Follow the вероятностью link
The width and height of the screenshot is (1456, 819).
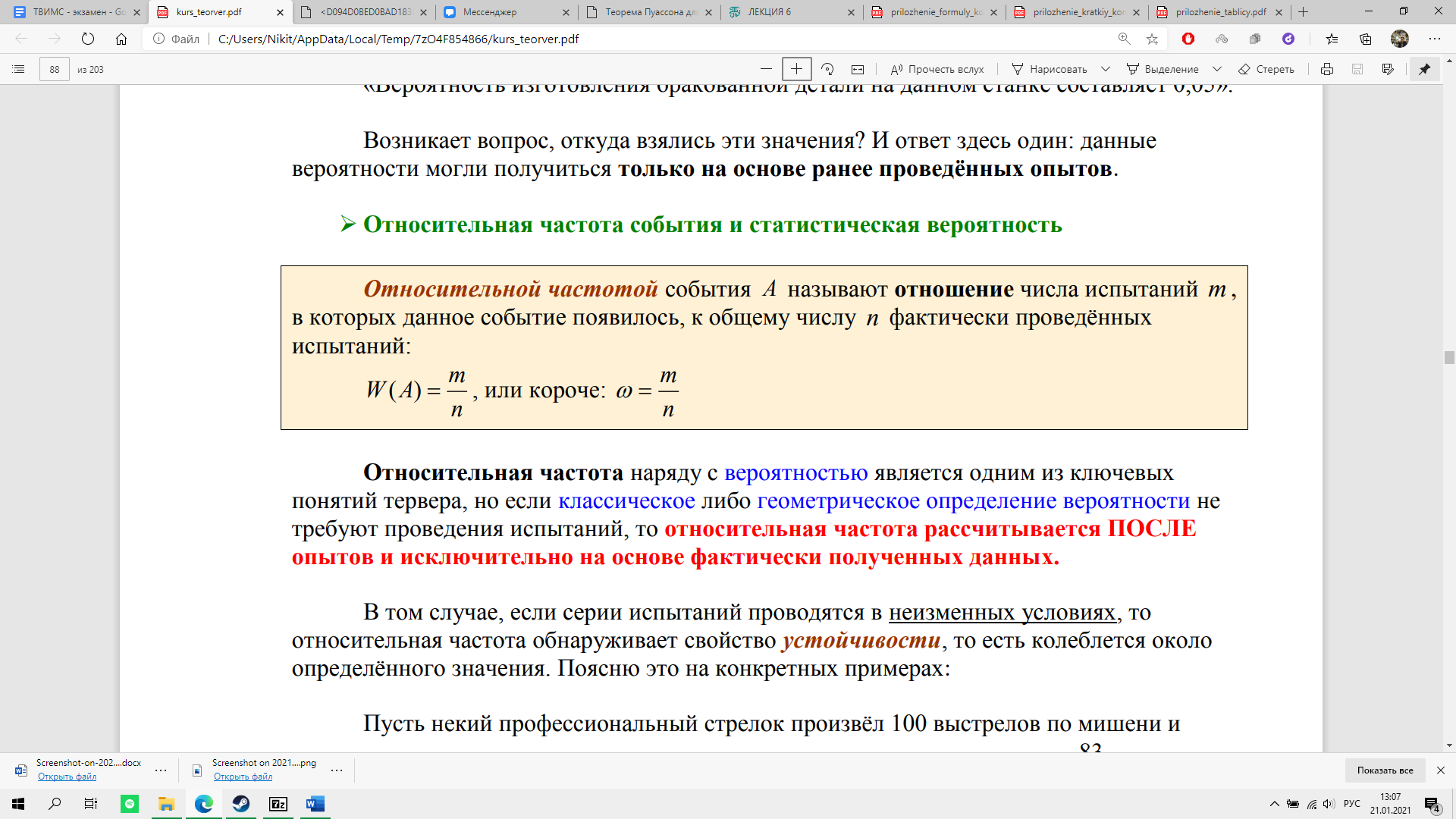coord(795,473)
